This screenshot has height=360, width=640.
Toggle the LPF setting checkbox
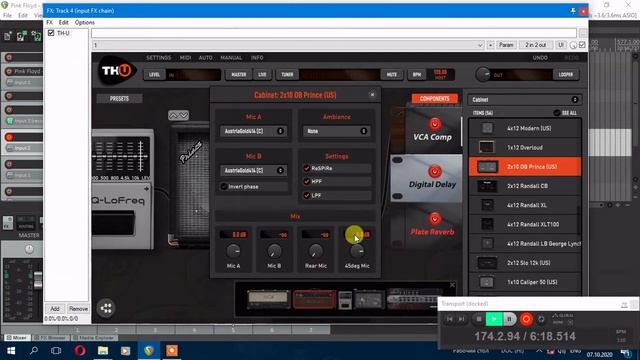307,195
